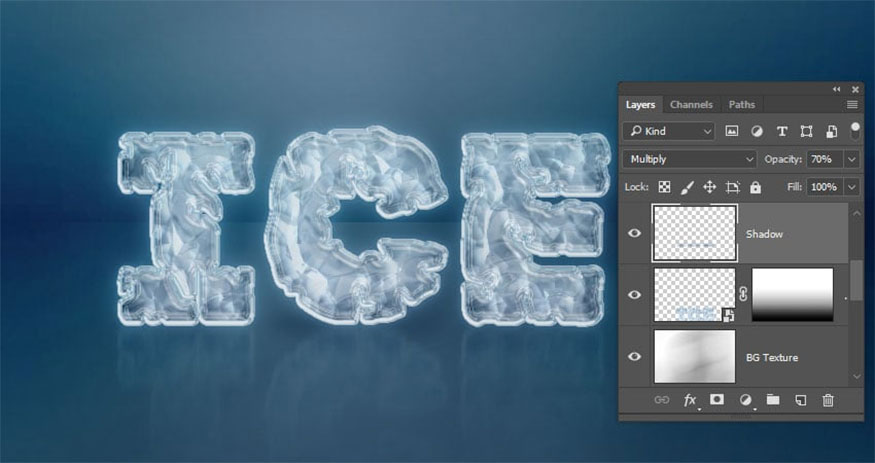Screen dimensions: 875x463
Task: Open the Layers panel options menu
Action: 852,105
